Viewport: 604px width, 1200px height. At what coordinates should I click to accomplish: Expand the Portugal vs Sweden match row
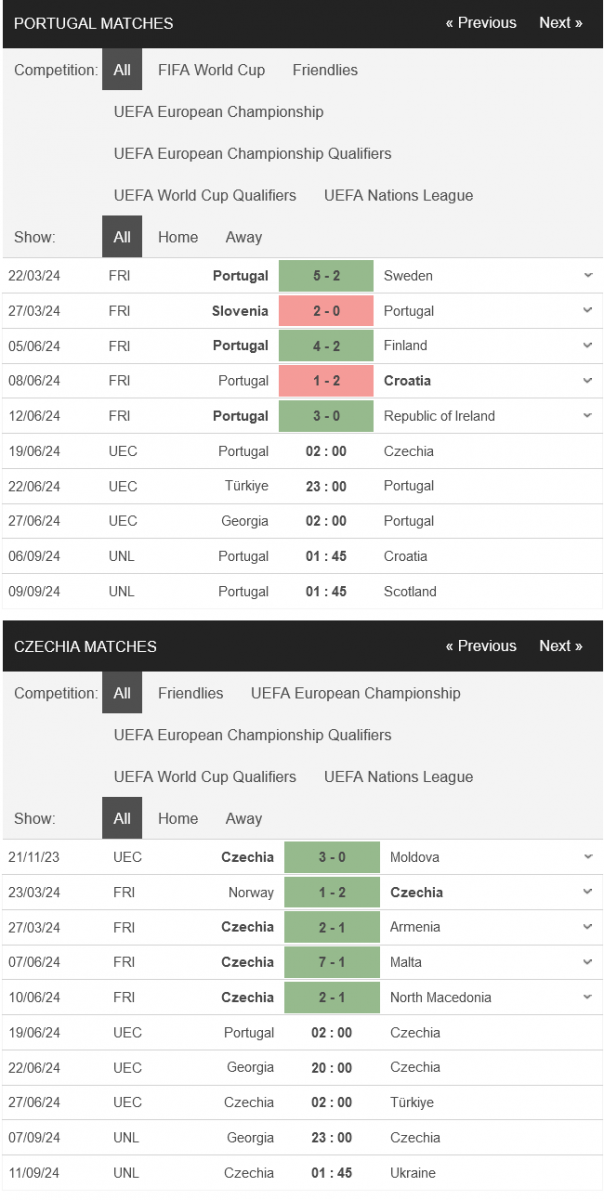pos(588,275)
